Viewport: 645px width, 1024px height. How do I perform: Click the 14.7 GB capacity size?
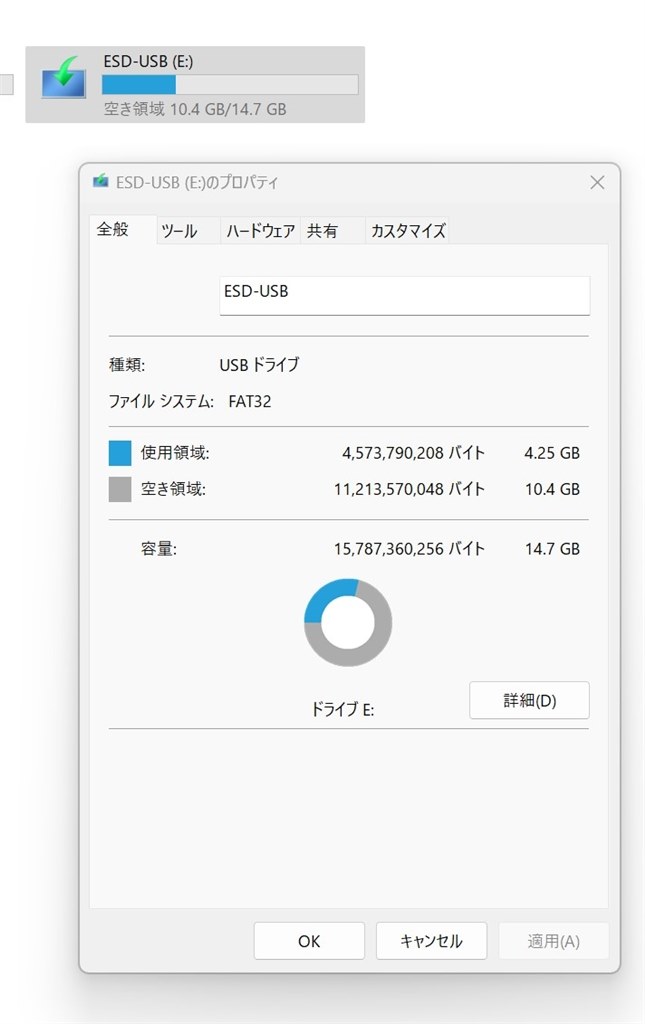552,549
